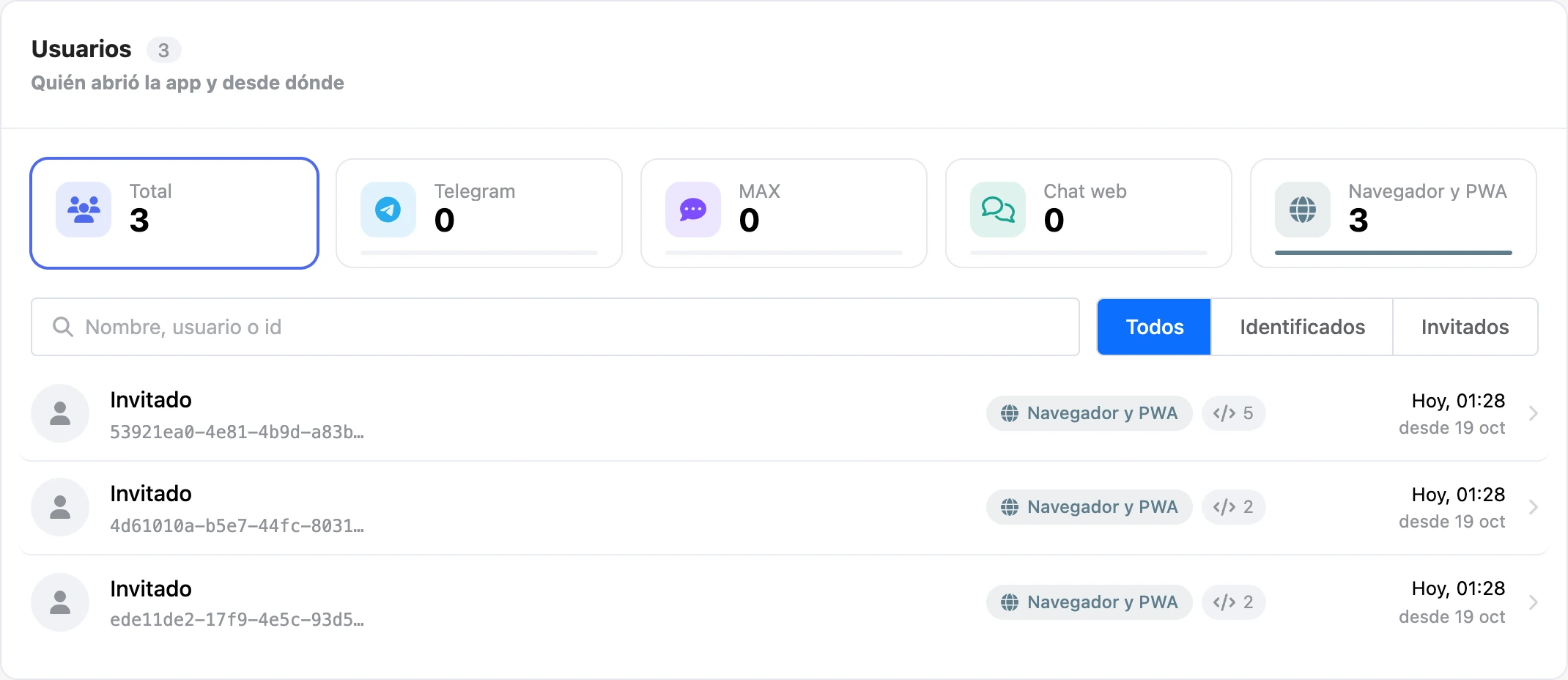Select the Chat web stats card
The height and width of the screenshot is (680, 1568).
click(1089, 213)
